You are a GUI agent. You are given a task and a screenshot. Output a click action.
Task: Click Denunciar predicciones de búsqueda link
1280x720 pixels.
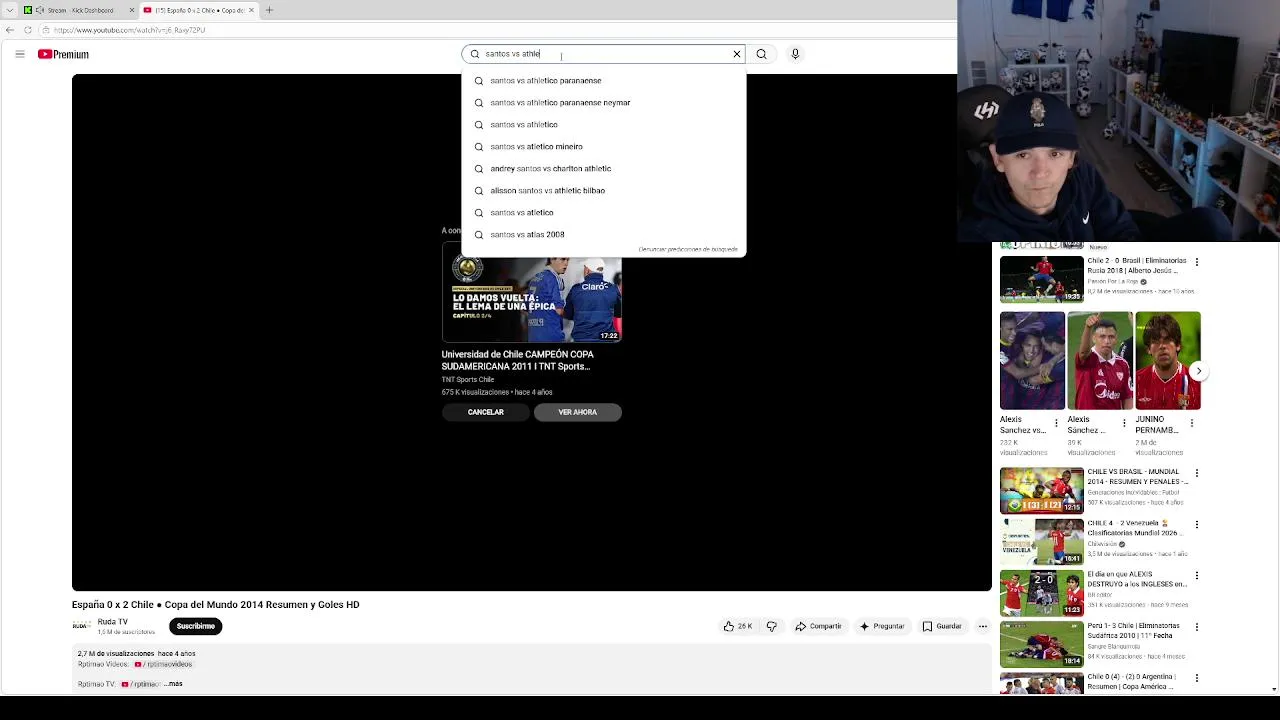[x=688, y=249]
